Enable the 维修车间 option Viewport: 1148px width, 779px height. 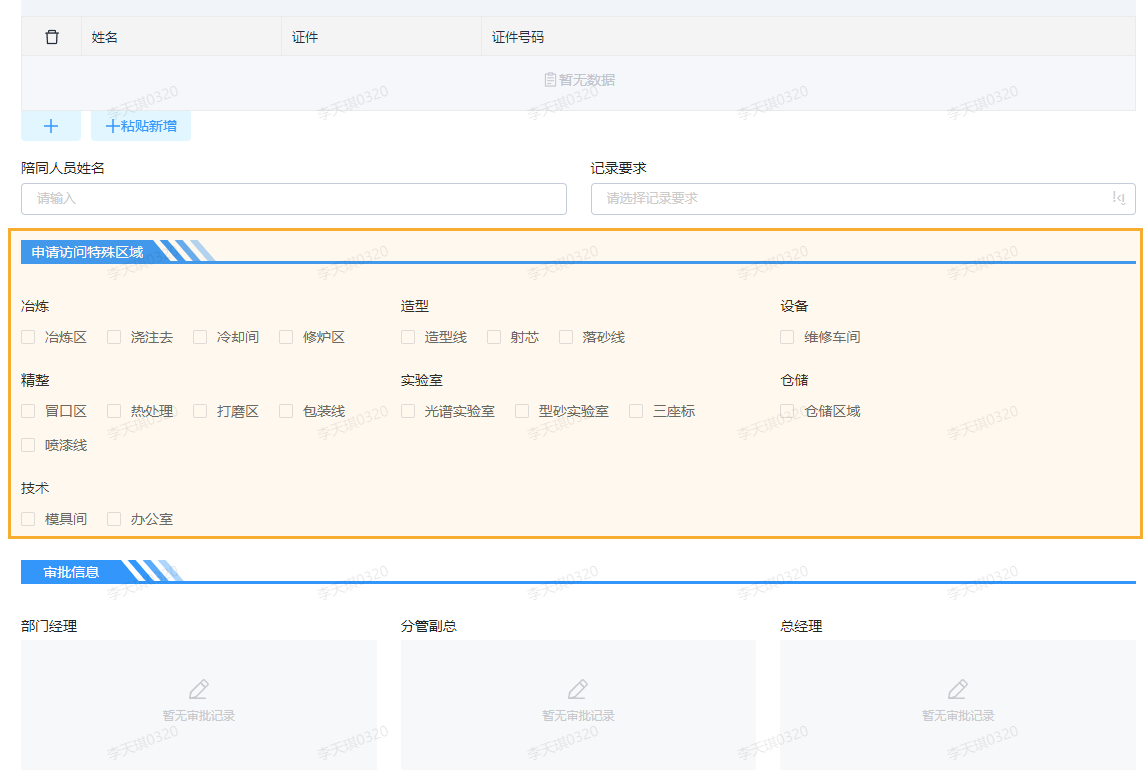787,337
